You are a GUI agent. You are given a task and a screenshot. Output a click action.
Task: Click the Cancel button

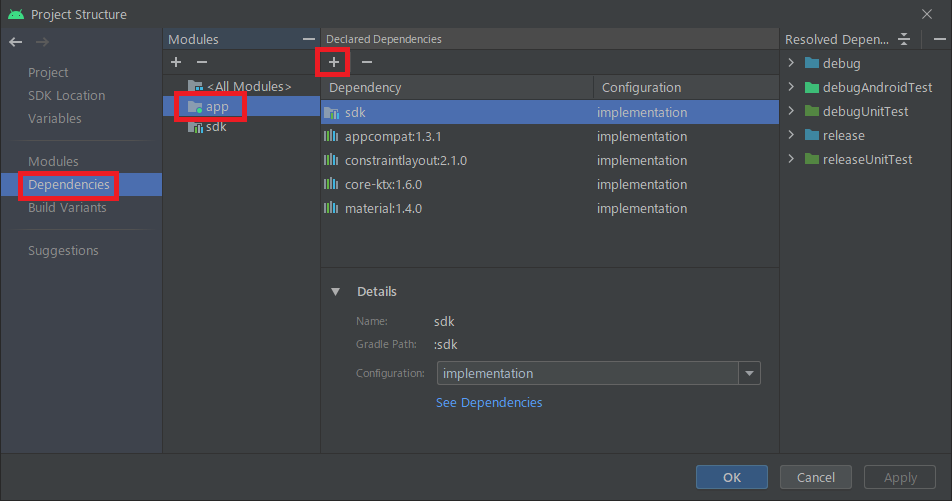(x=815, y=477)
